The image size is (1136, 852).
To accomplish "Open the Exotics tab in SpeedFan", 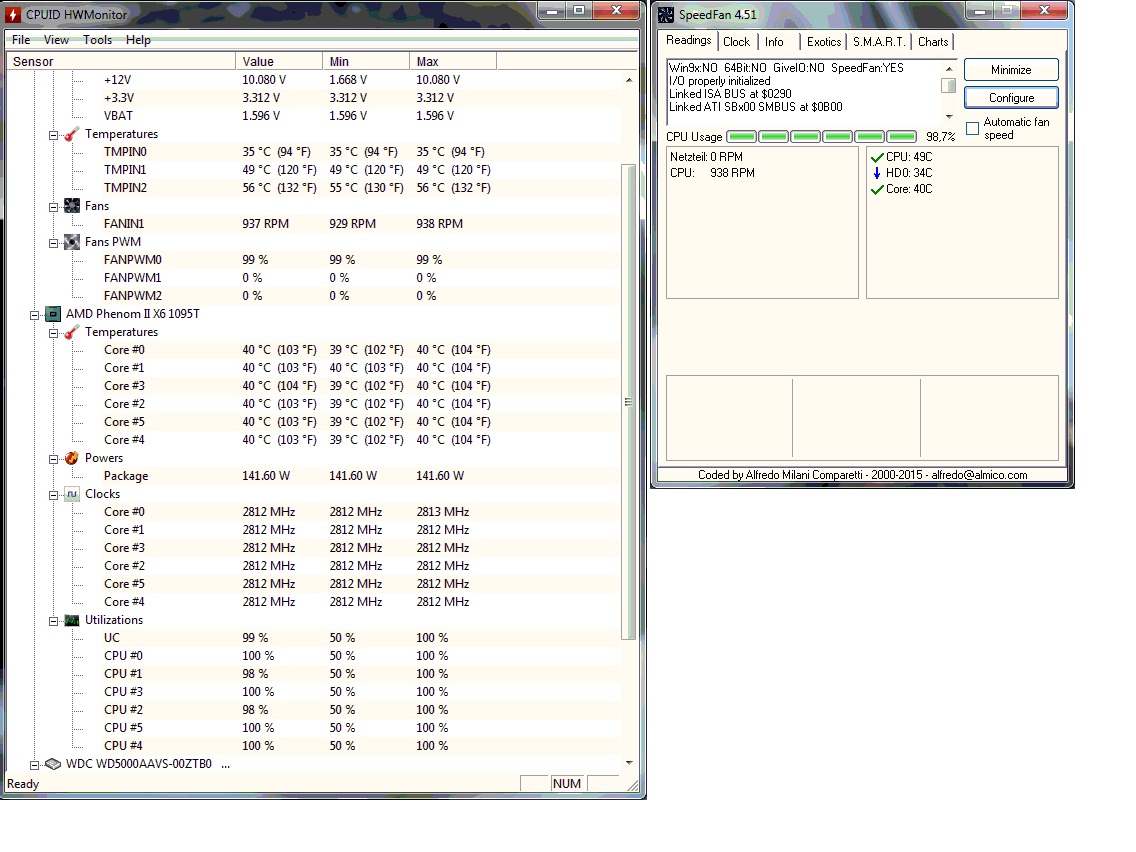I will (824, 42).
